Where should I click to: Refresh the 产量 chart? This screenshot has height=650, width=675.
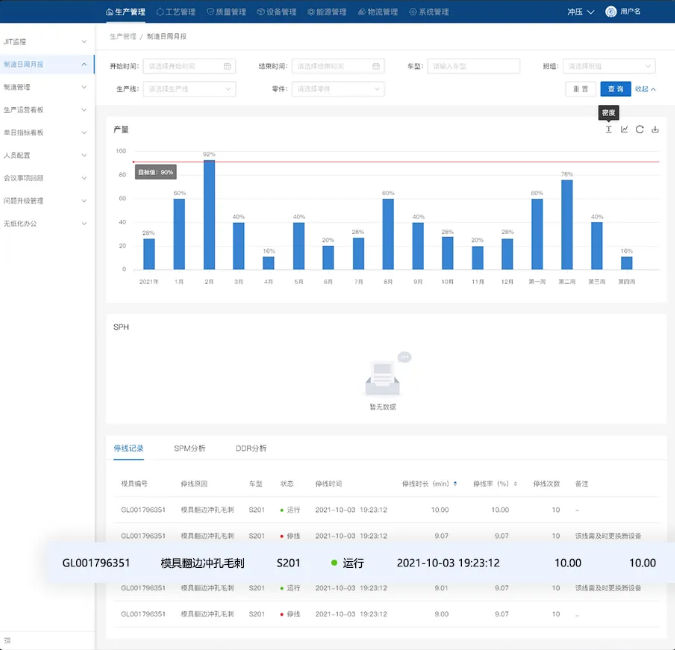pyautogui.click(x=639, y=129)
